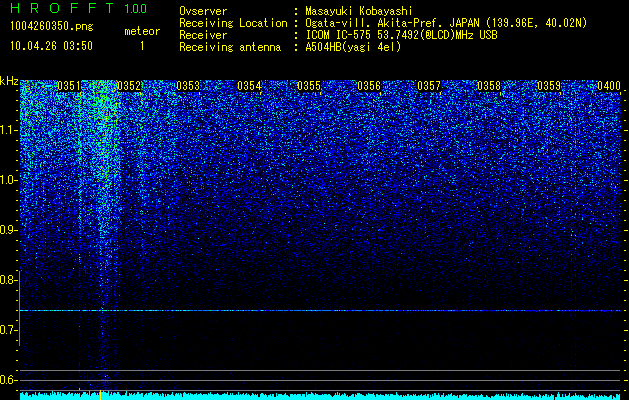Click the cyan carrier line near 0.74 kHz
Screen dimensions: 629x400
pos(320,311)
